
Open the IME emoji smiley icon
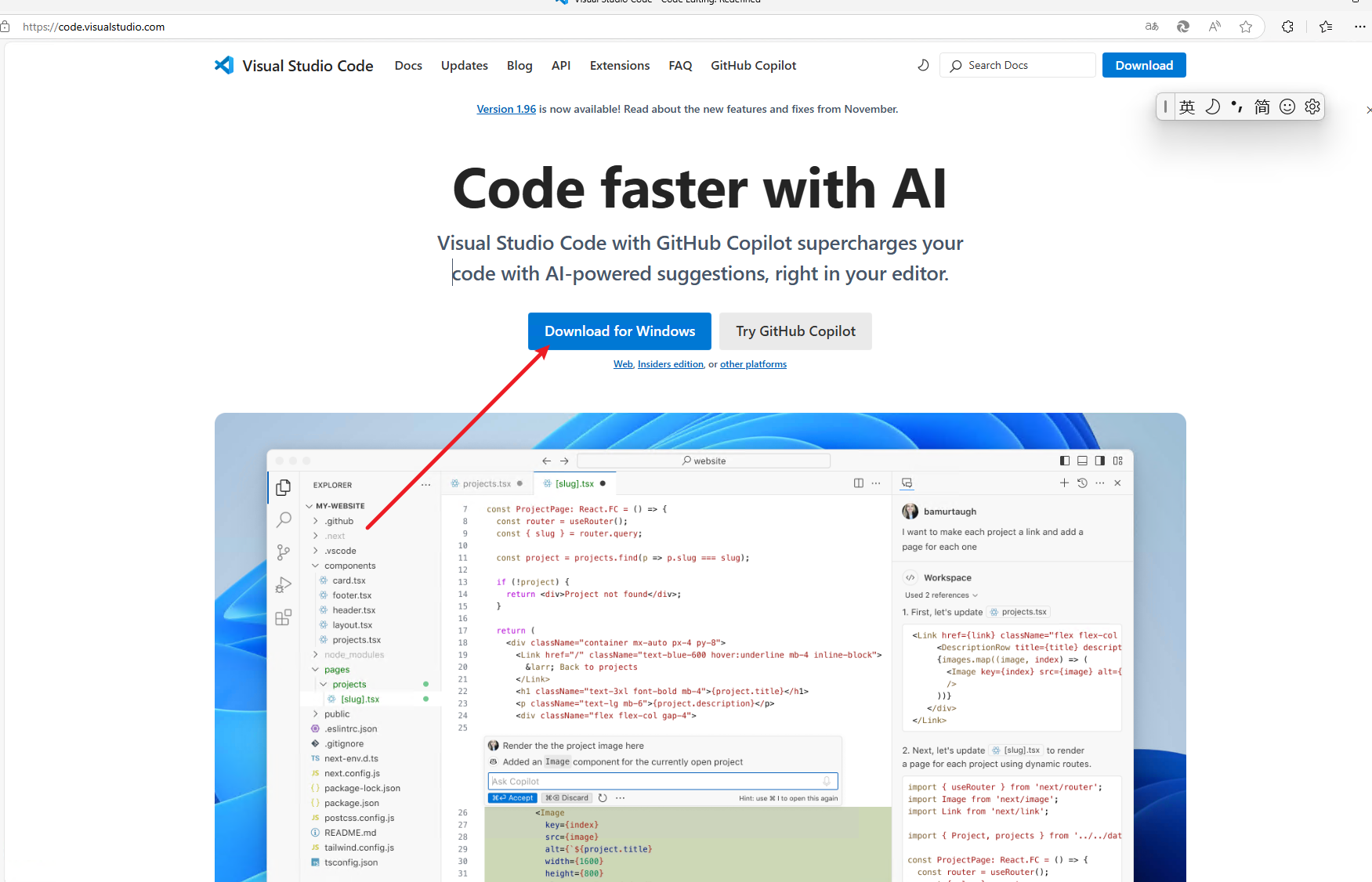pos(1287,107)
